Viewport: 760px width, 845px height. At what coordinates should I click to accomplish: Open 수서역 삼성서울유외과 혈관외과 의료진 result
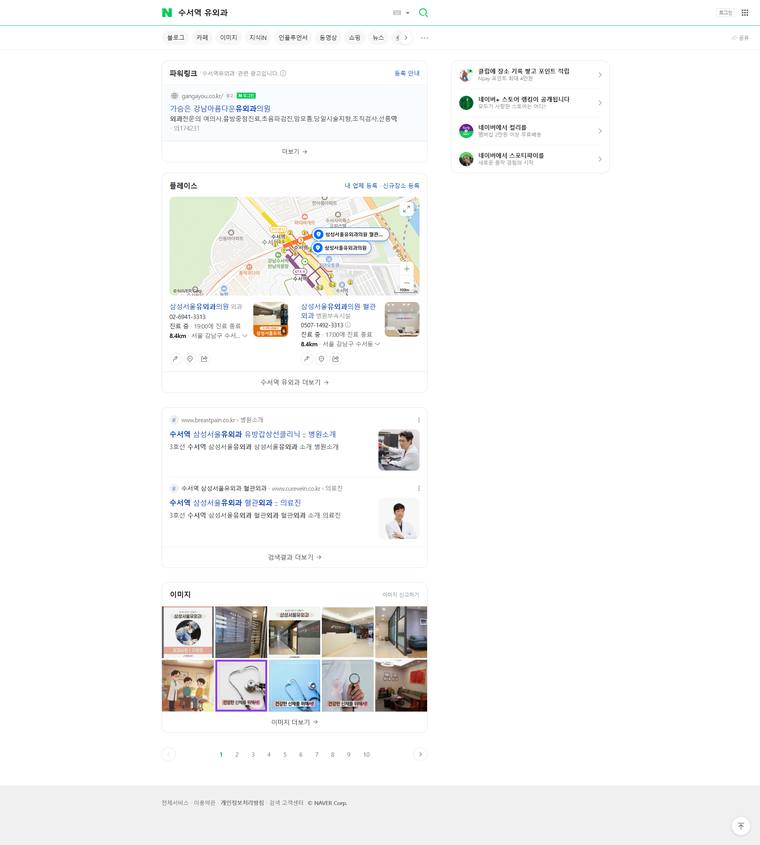point(235,503)
